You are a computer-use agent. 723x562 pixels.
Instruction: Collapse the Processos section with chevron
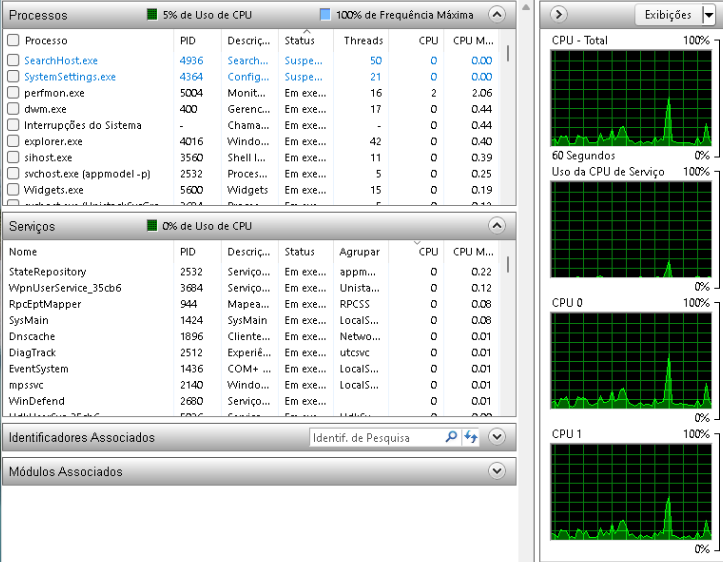click(x=496, y=15)
